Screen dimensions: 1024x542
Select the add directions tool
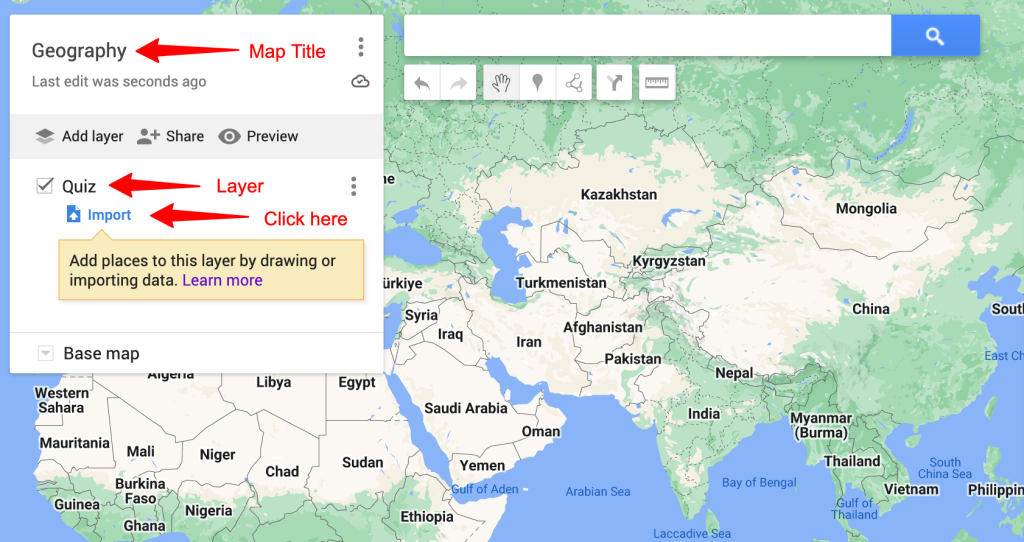[x=615, y=82]
